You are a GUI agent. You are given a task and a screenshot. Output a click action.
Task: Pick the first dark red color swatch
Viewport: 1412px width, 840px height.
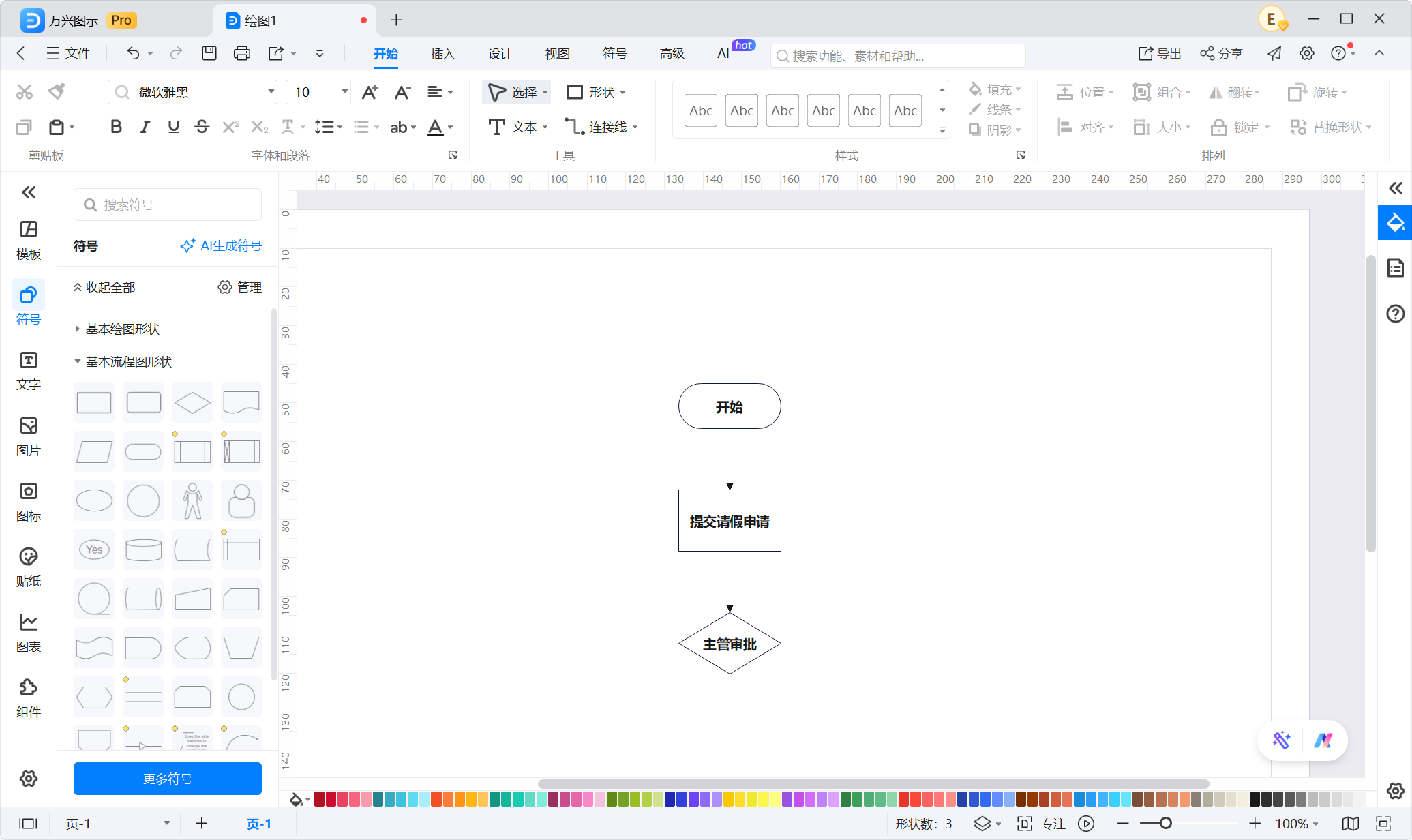319,799
